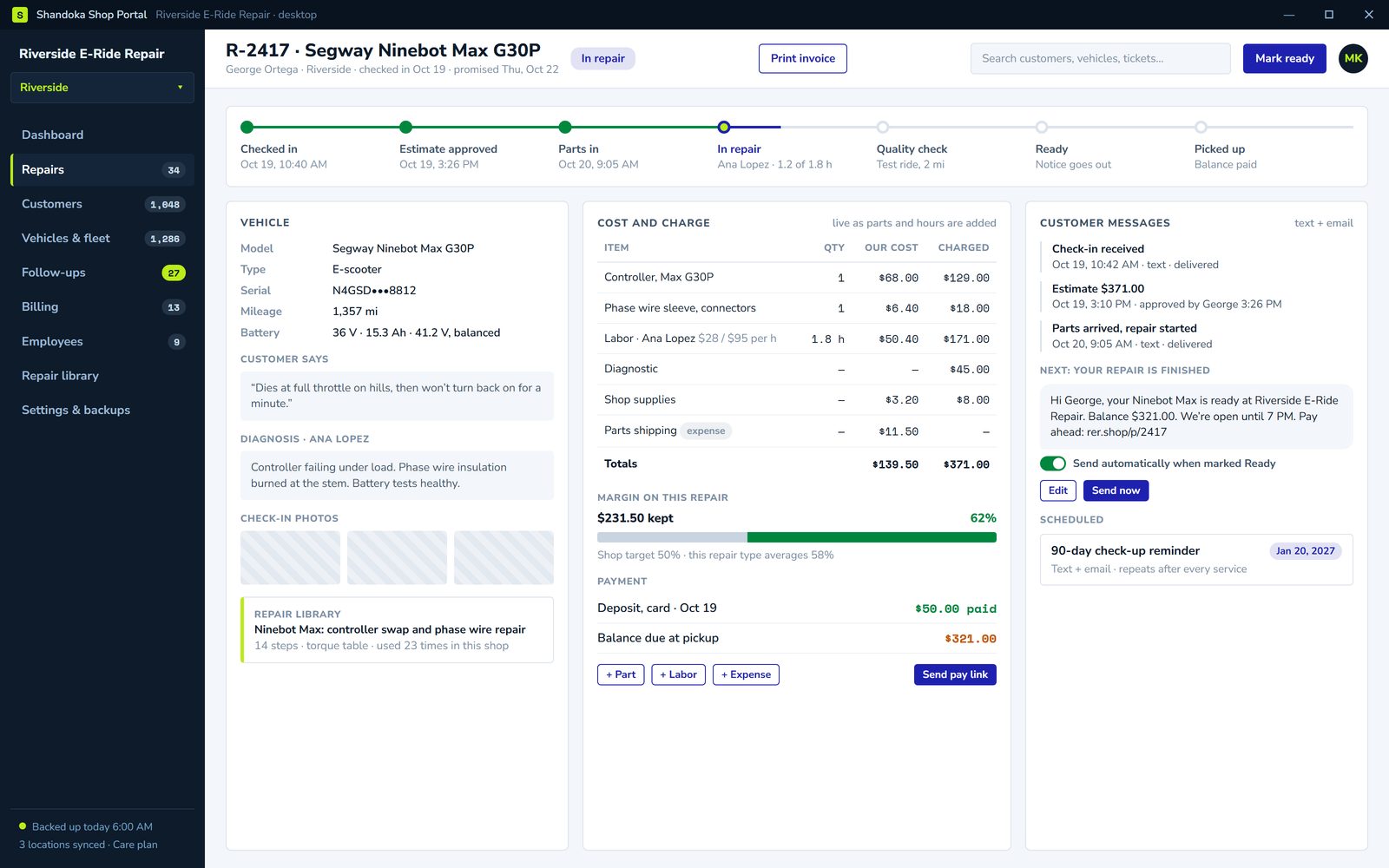
Task: Click the + Labor button
Action: (x=678, y=674)
